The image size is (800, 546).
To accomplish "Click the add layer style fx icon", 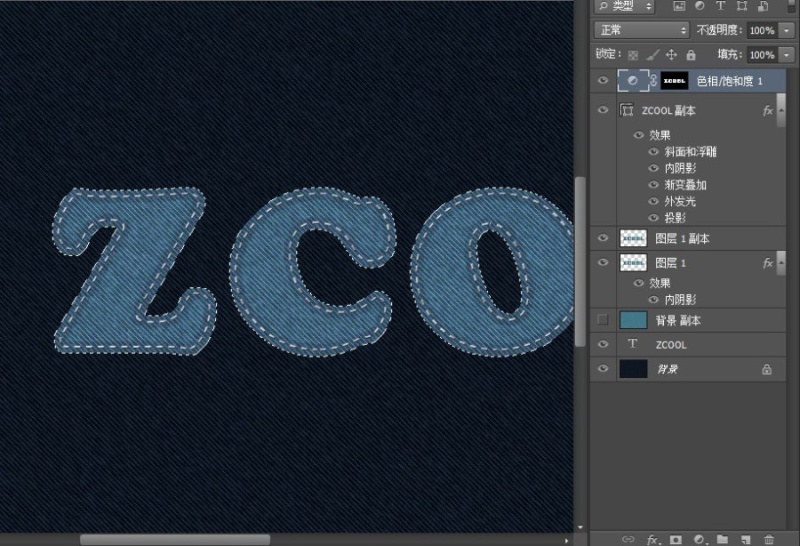I will click(x=653, y=539).
